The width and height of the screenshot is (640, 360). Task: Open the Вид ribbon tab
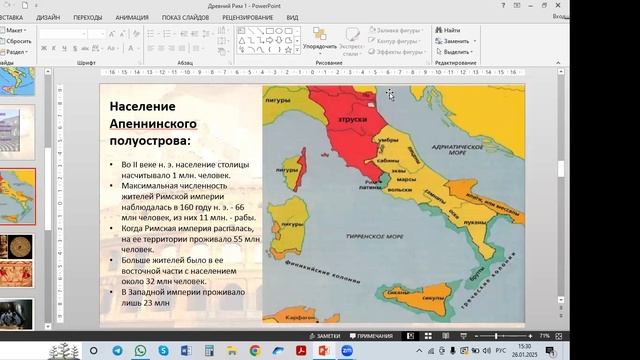pos(292,18)
